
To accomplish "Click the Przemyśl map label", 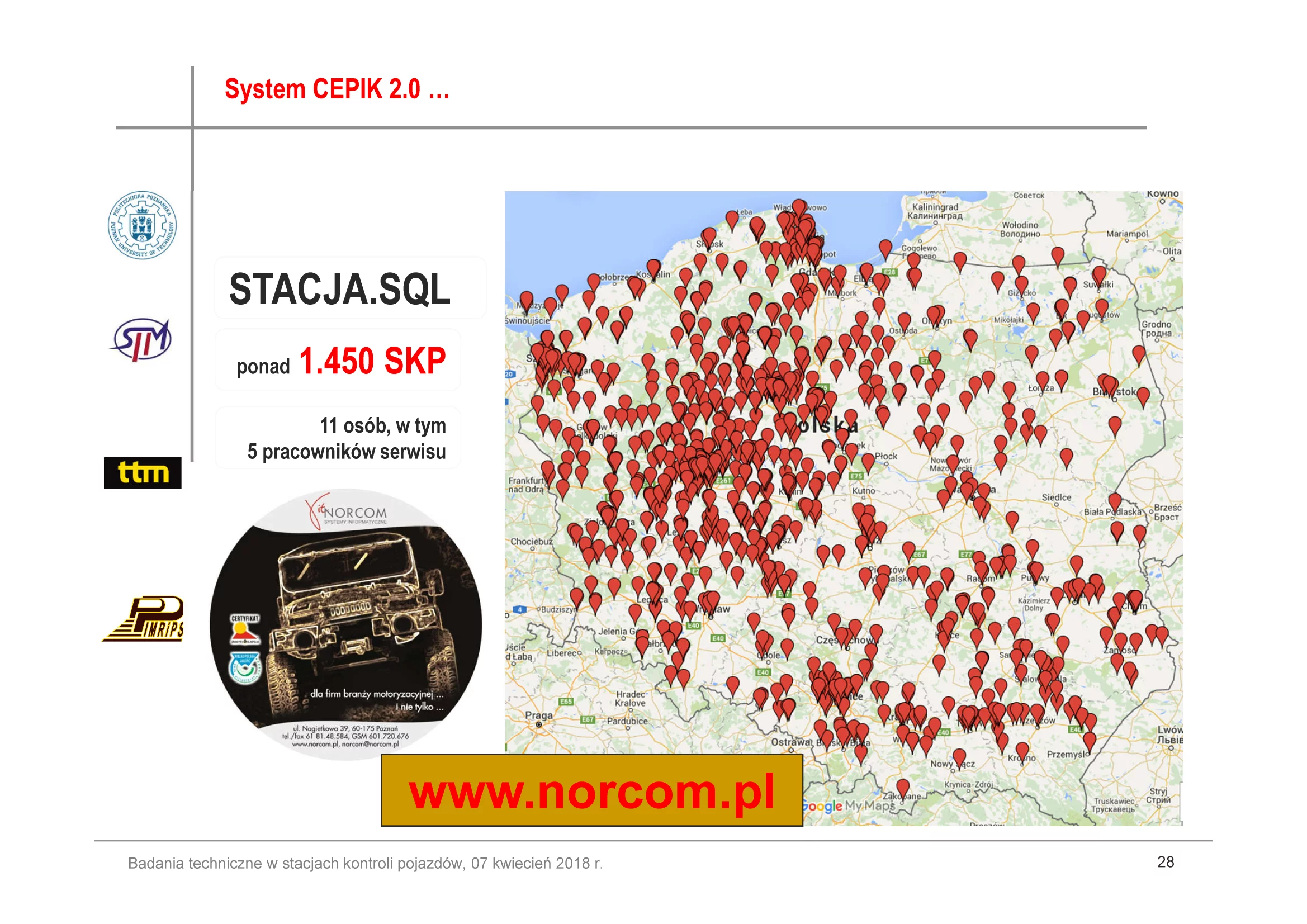I will tap(1068, 754).
